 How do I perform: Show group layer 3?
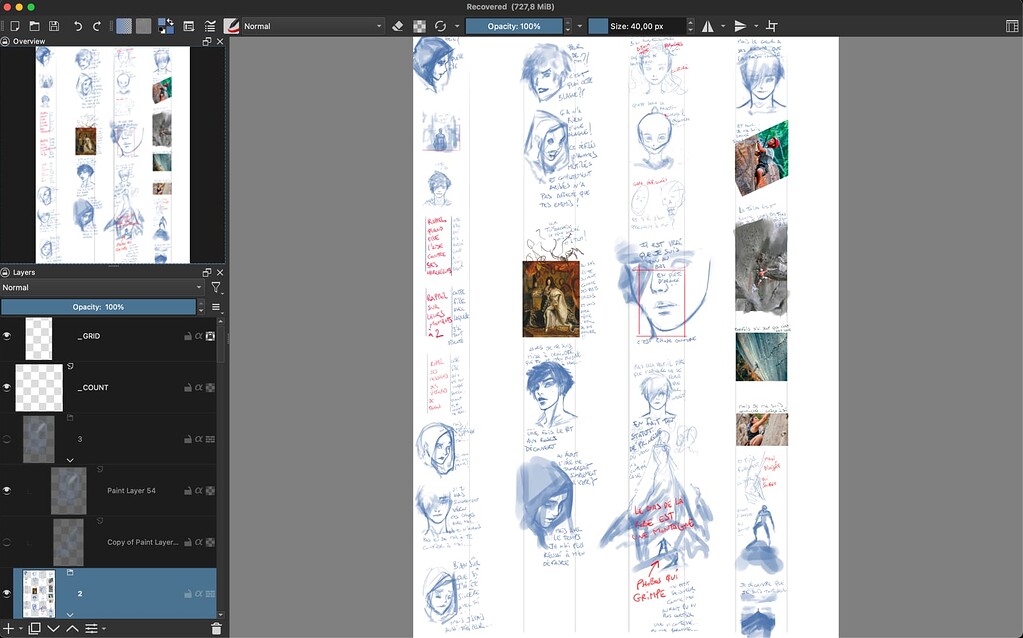tap(7, 439)
